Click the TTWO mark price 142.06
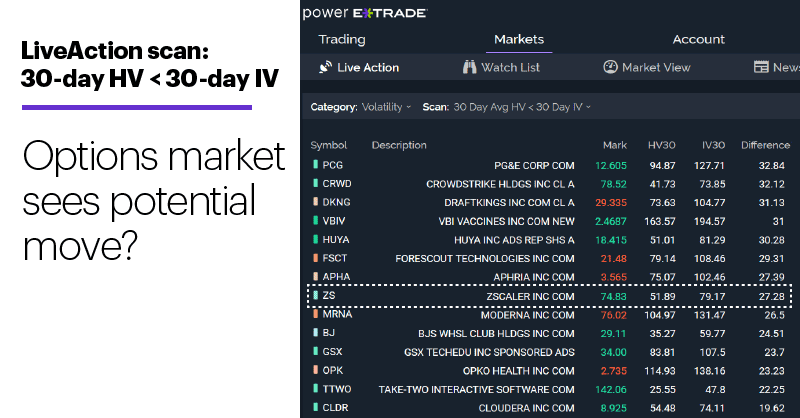The width and height of the screenshot is (800, 418). tap(611, 389)
